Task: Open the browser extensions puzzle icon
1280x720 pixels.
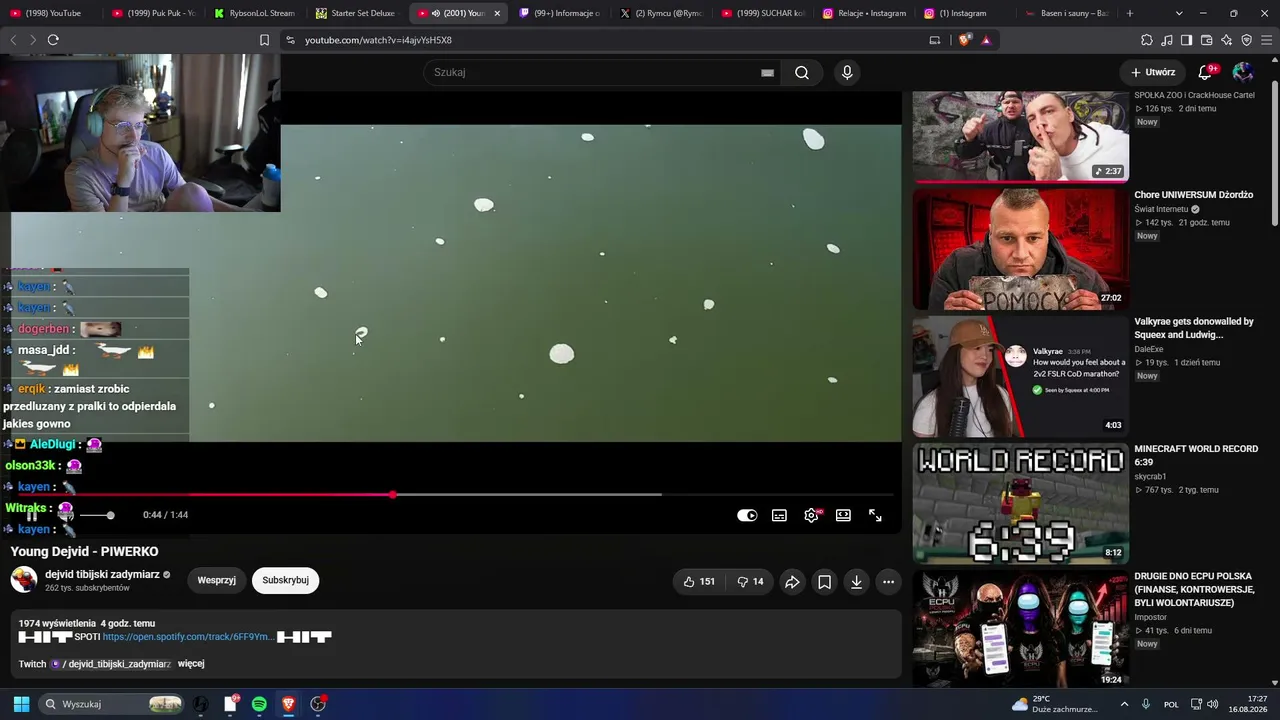Action: click(1147, 40)
